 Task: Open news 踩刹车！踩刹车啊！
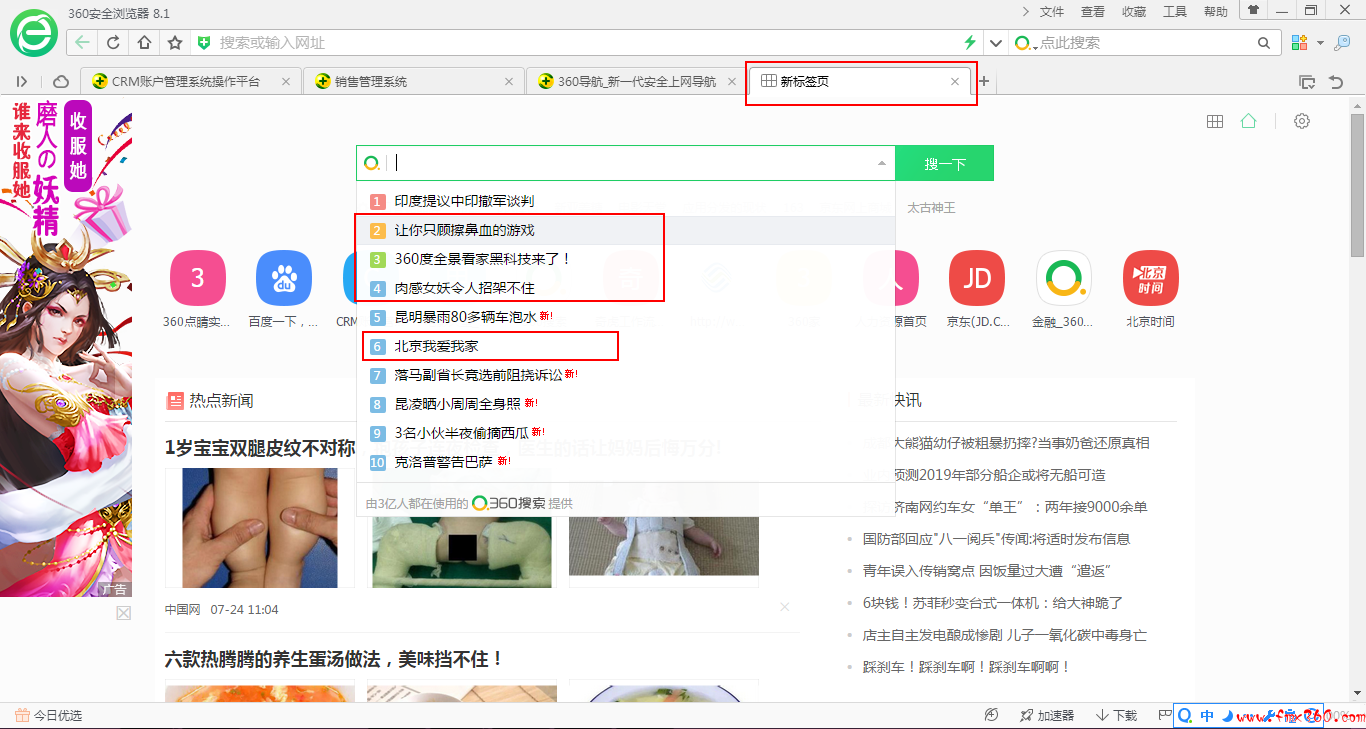coord(967,667)
